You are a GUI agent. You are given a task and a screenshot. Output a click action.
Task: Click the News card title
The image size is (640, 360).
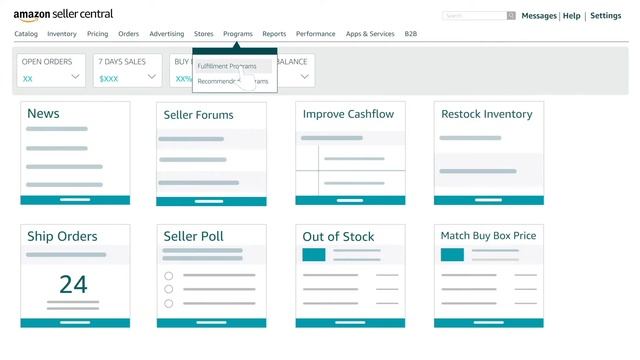coord(43,113)
